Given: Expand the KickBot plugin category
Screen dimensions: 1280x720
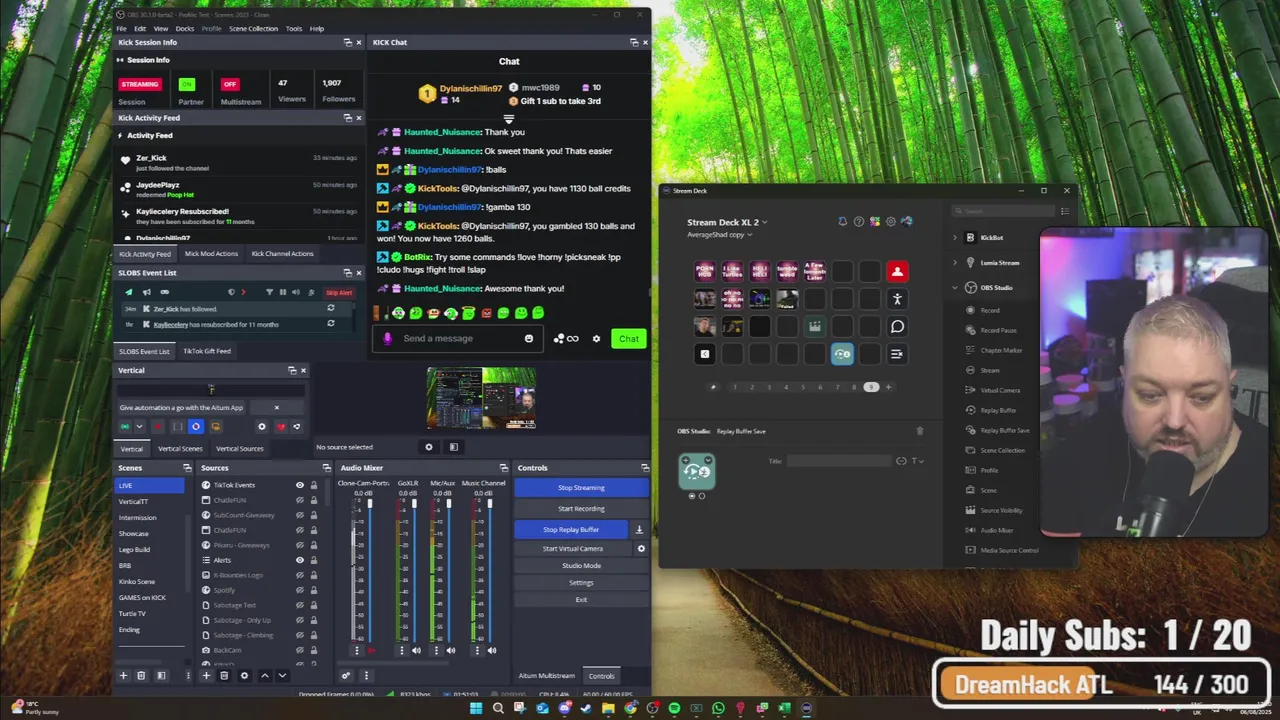Looking at the screenshot, I should 955,238.
